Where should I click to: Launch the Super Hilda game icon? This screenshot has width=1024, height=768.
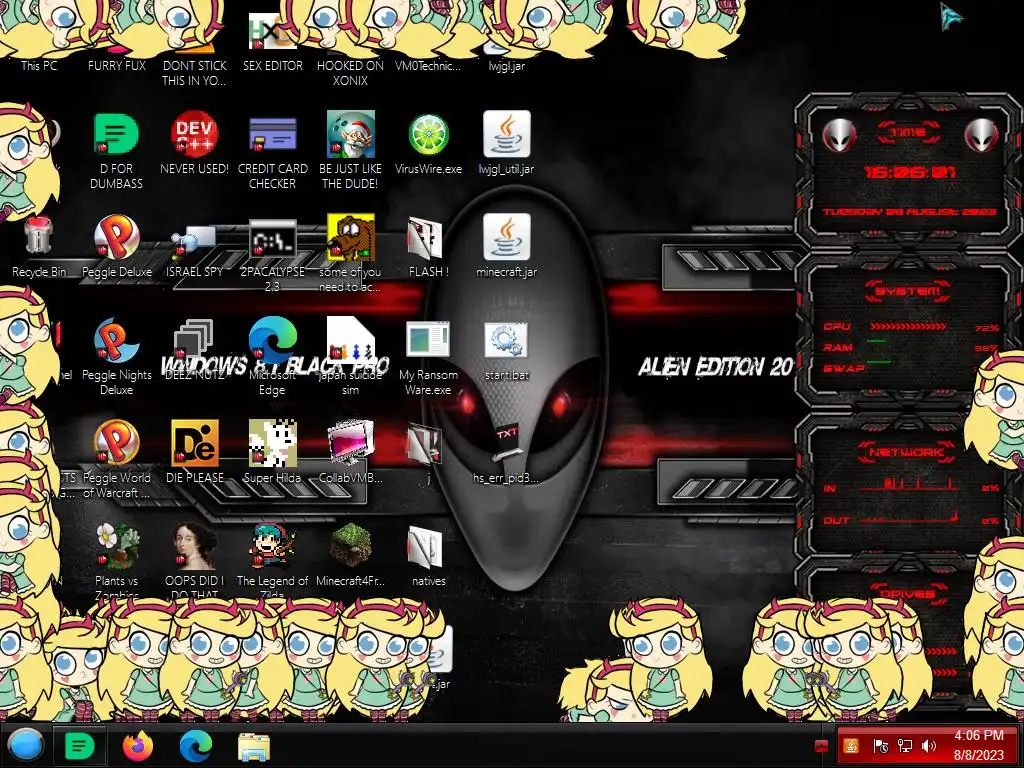(272, 443)
